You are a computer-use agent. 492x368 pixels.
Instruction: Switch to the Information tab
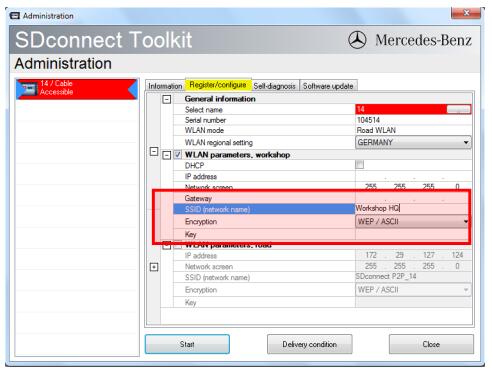point(165,86)
